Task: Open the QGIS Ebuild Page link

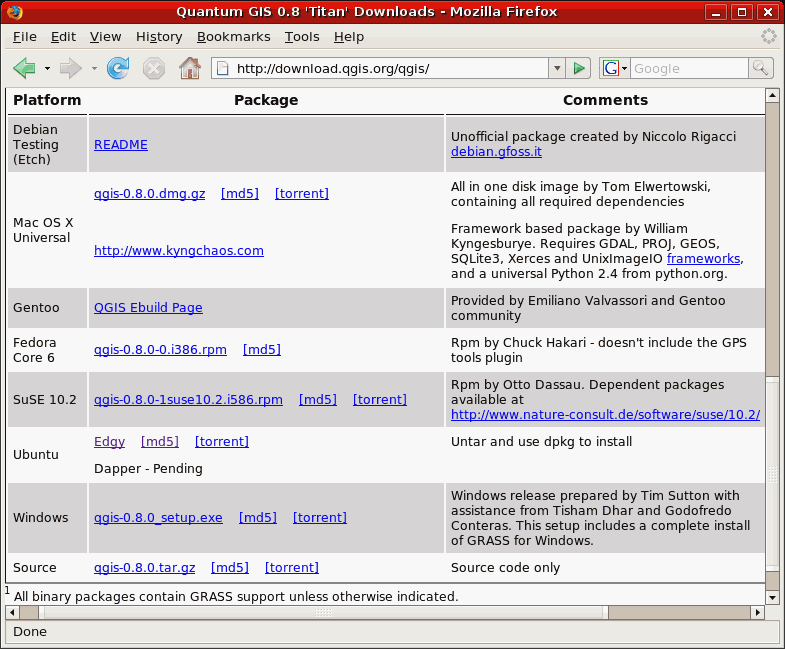Action: pos(148,308)
